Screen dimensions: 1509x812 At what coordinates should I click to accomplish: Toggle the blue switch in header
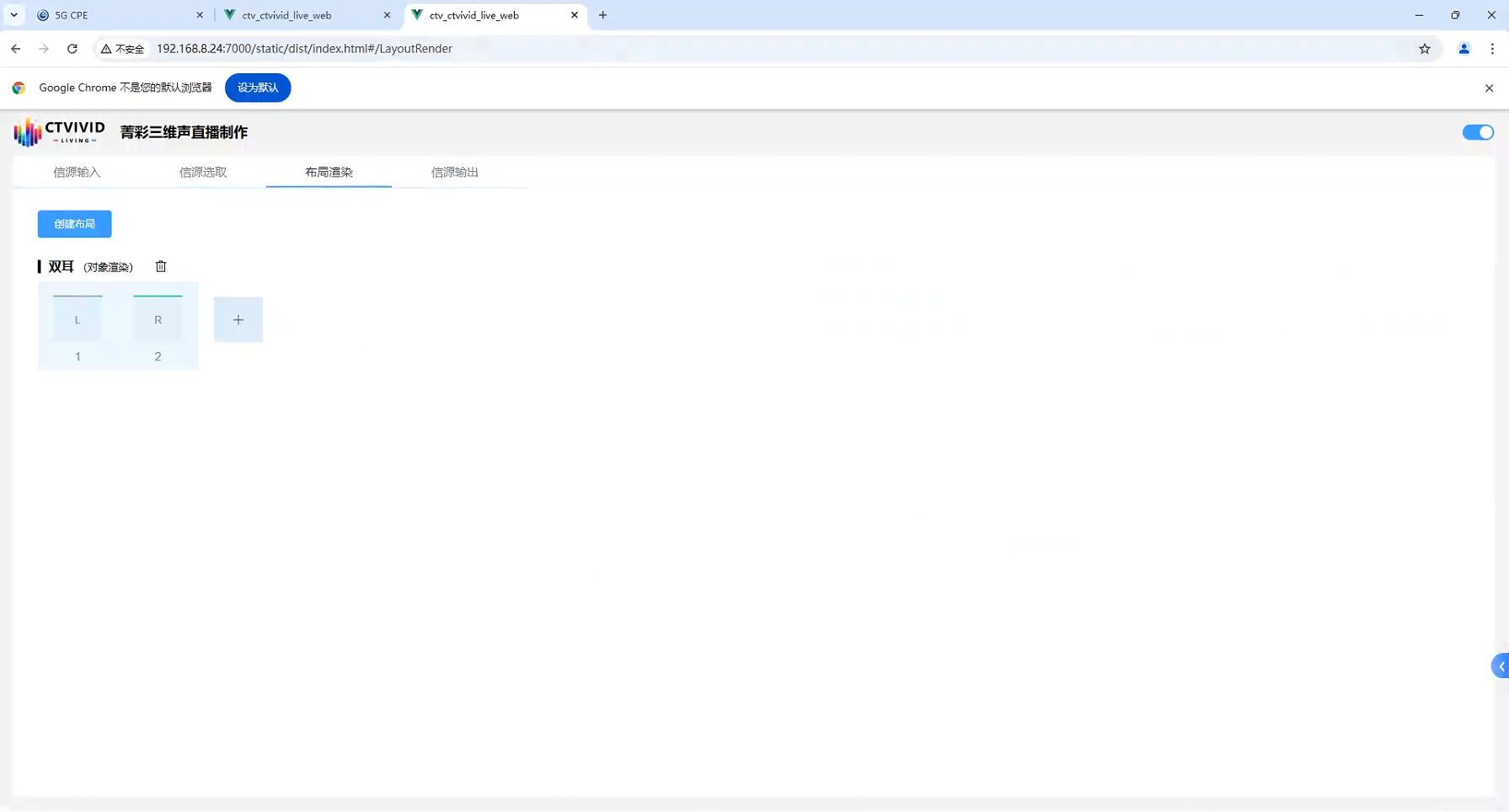coord(1477,132)
